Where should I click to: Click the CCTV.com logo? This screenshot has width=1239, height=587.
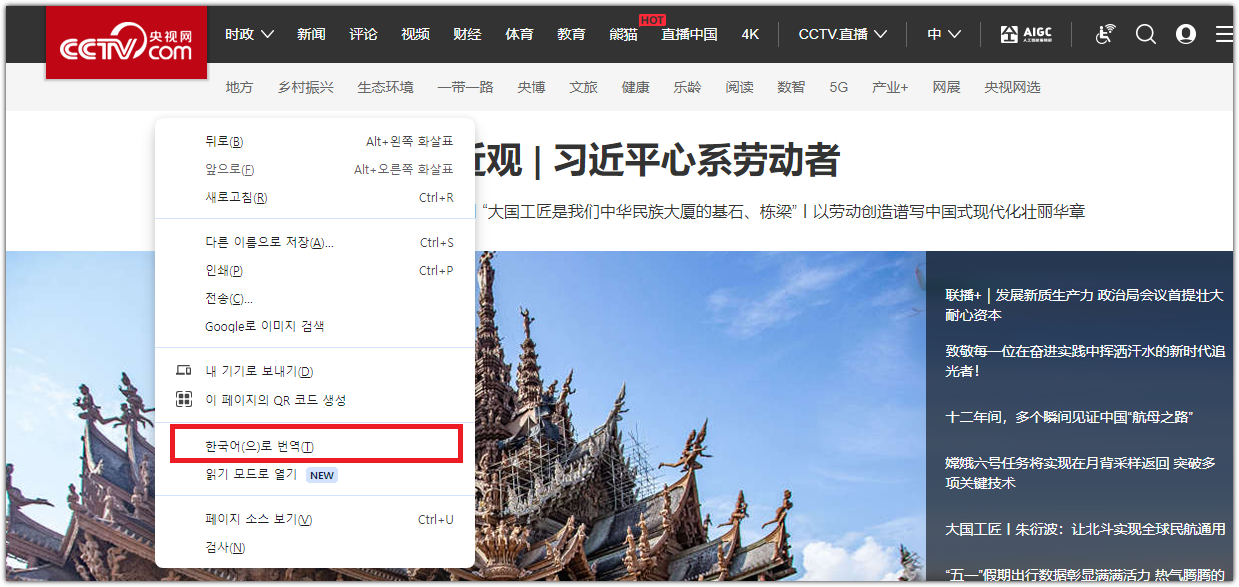(126, 42)
